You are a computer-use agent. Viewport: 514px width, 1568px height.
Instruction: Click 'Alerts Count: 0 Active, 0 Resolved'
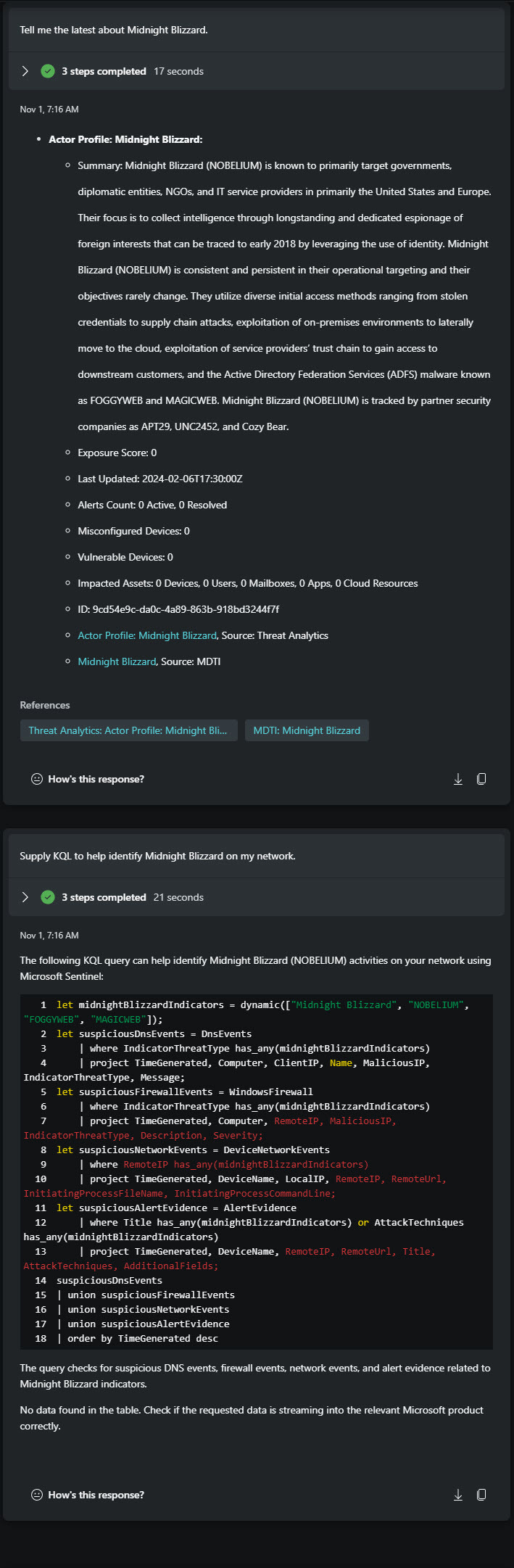(152, 505)
